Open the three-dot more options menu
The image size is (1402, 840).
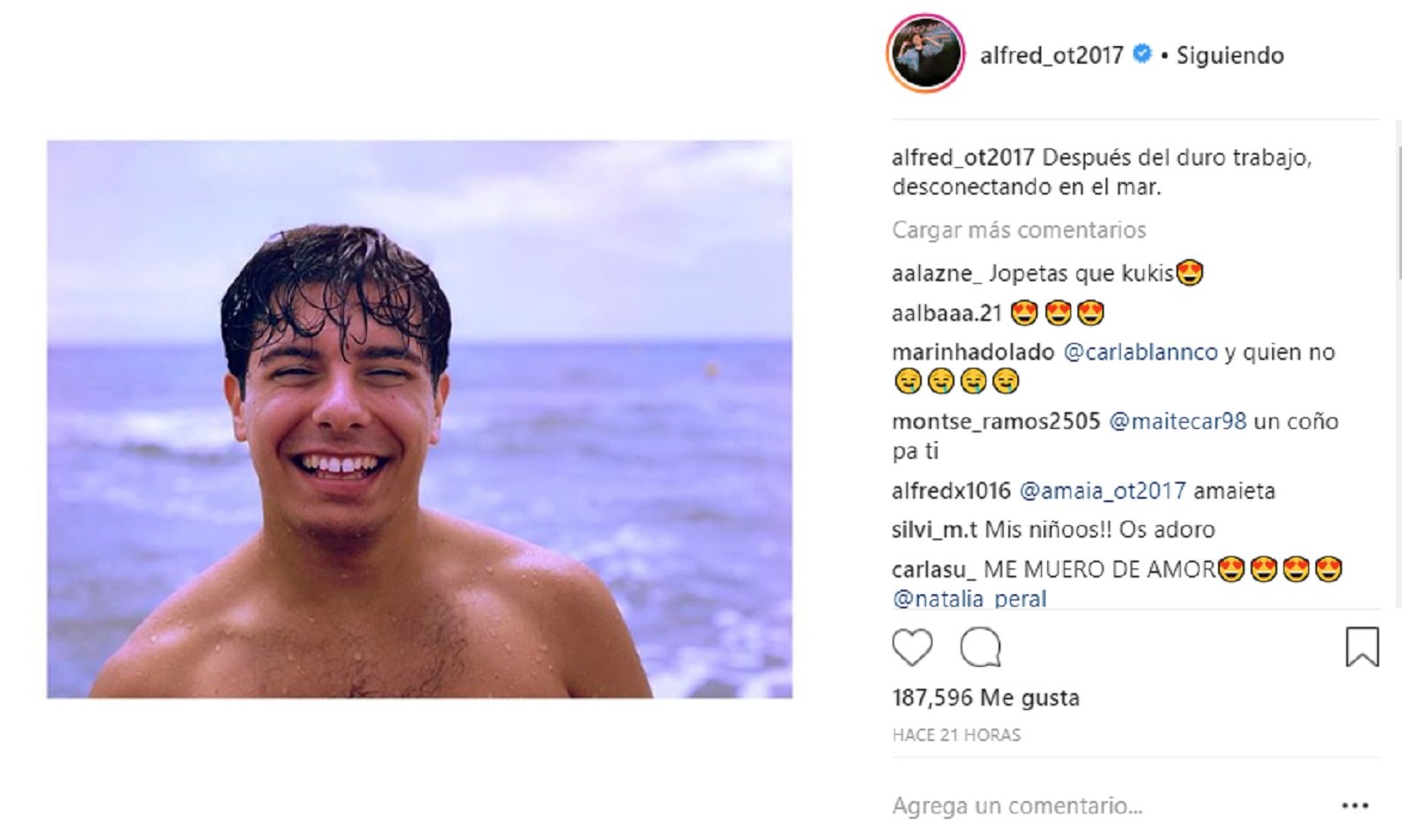coord(1354,806)
